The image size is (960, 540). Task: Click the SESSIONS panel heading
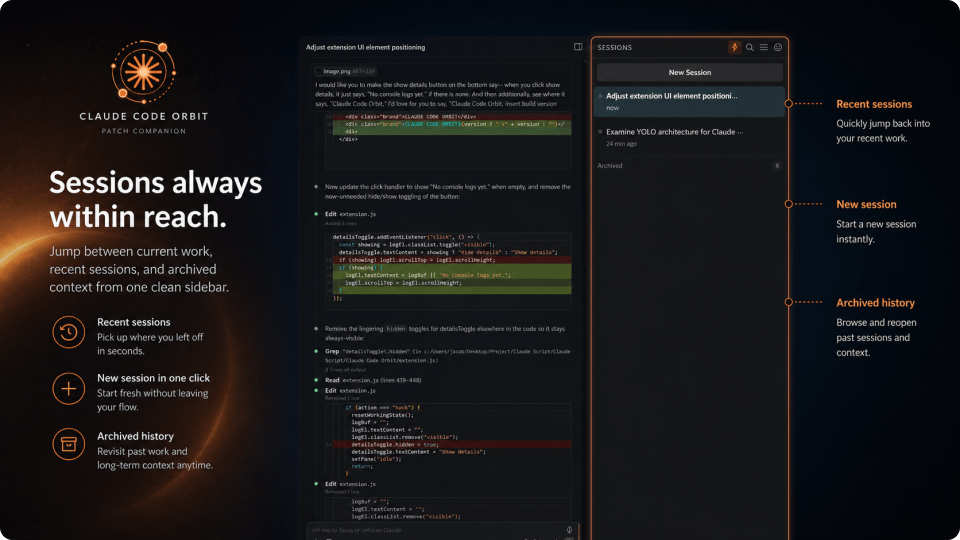pos(615,47)
